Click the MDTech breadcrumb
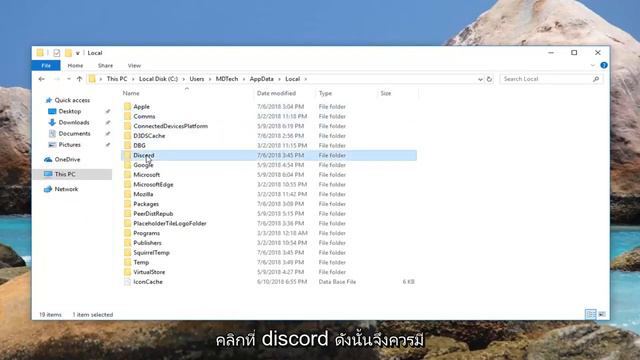 (227, 79)
